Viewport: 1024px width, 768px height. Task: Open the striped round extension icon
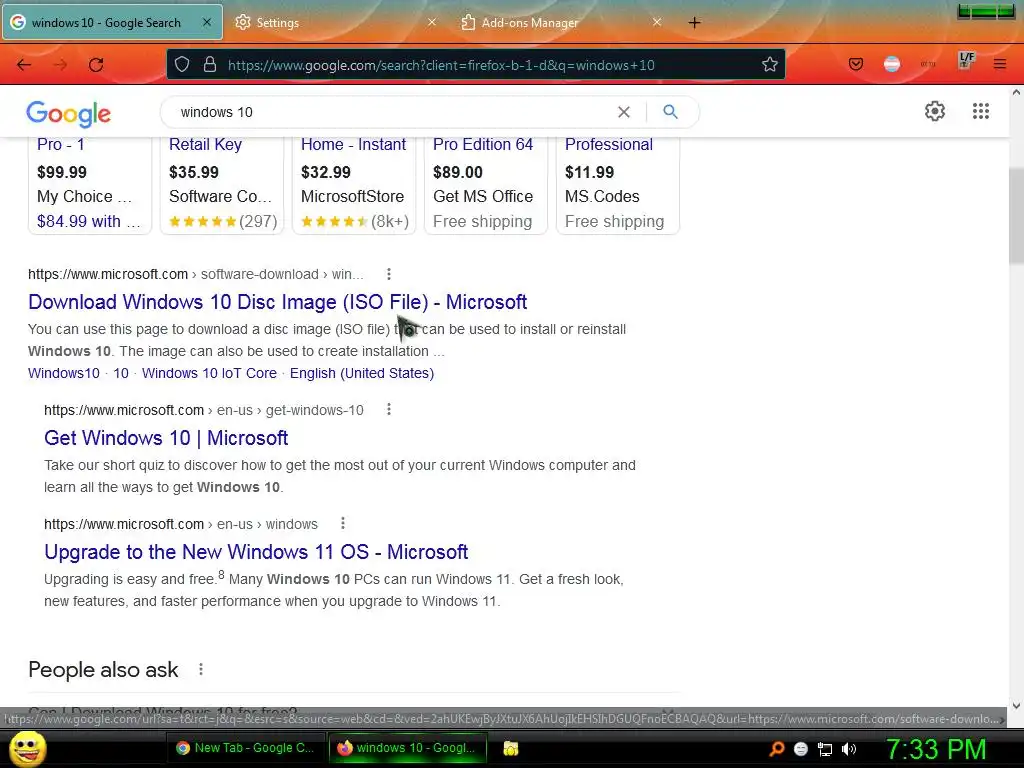click(891, 64)
